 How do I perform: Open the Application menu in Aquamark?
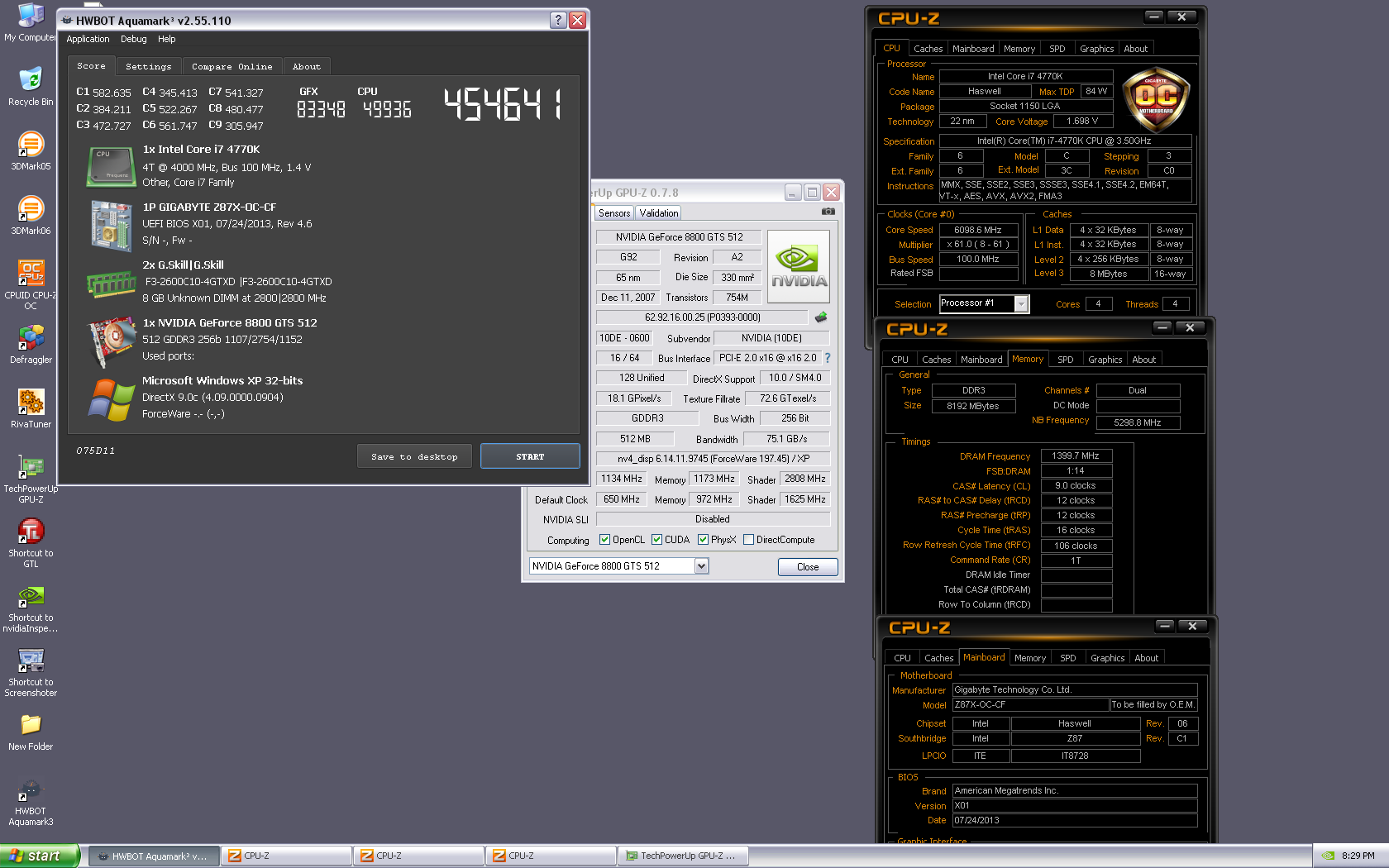(x=88, y=39)
